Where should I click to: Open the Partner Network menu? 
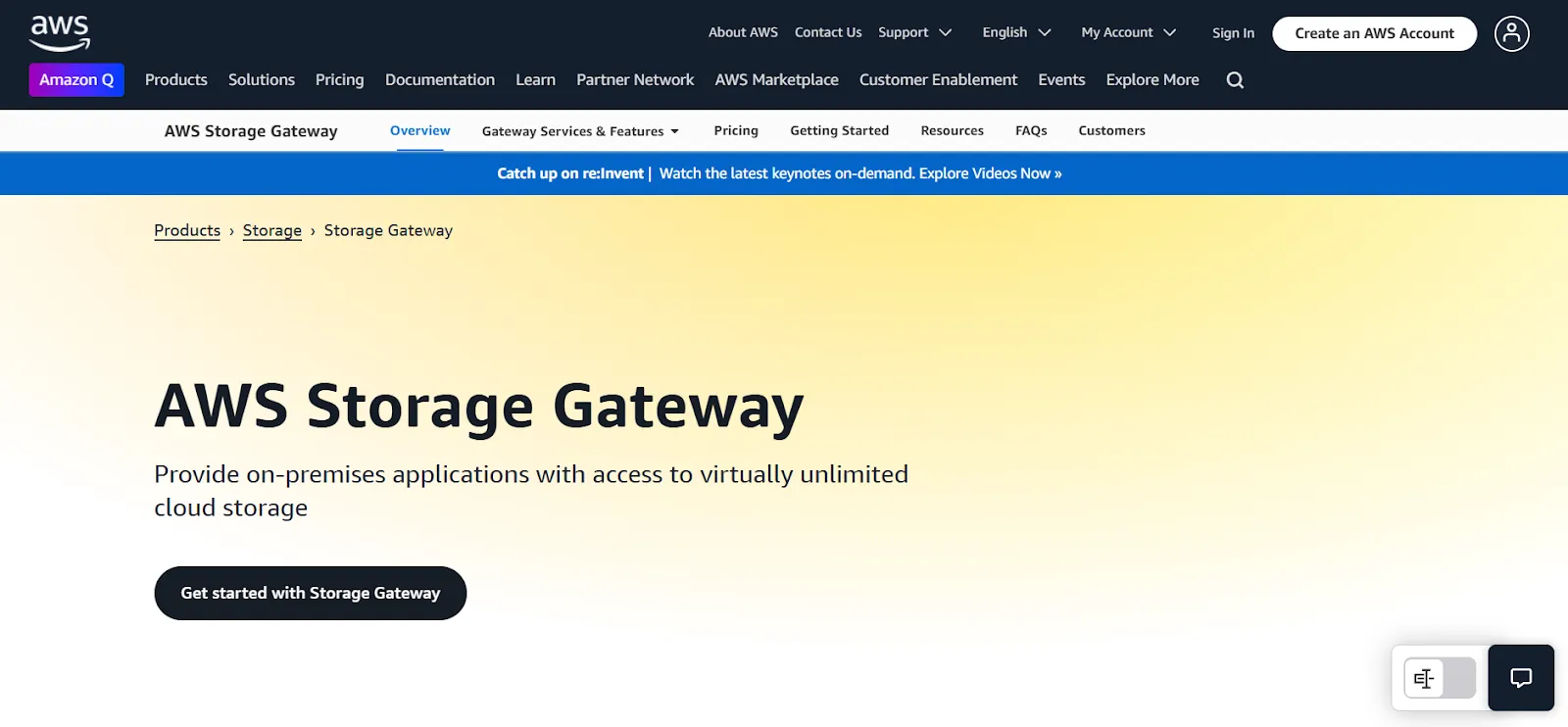click(635, 80)
